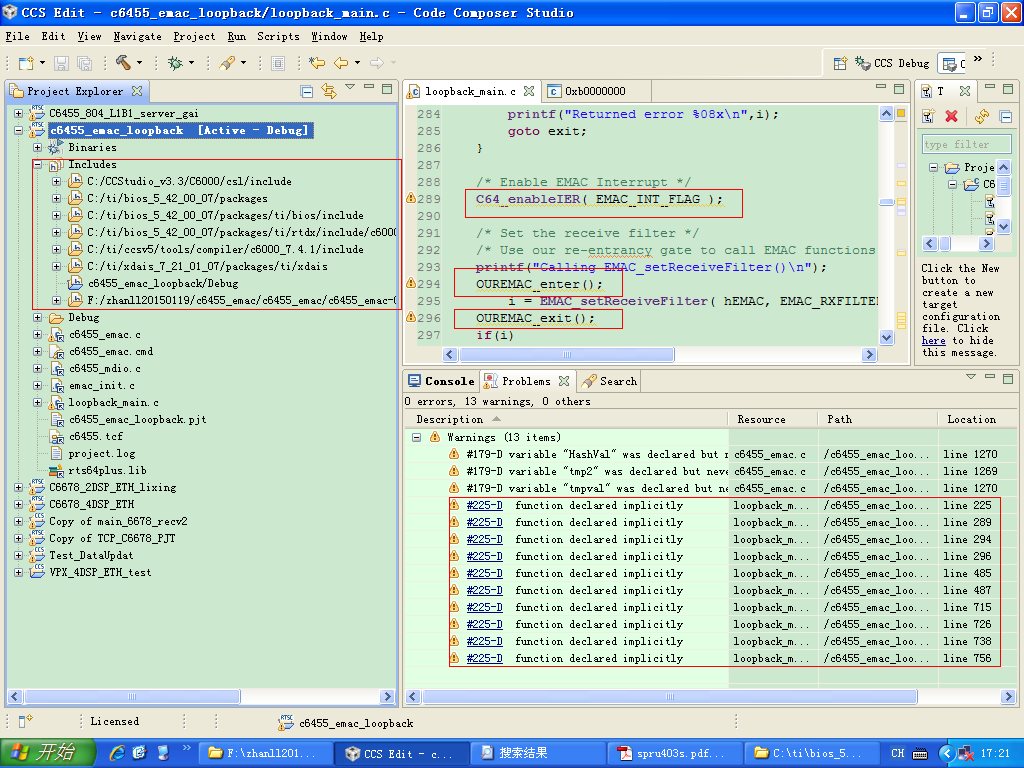1024x768 pixels.
Task: Toggle Link with Editor in Project Explorer
Action: tap(329, 91)
